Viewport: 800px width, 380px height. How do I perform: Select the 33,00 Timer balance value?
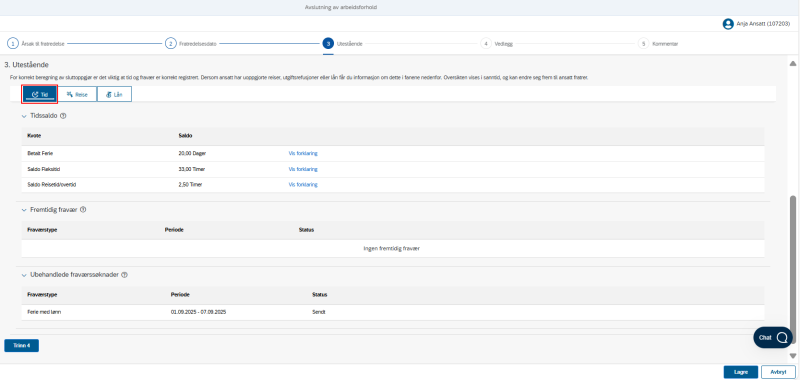click(192, 169)
